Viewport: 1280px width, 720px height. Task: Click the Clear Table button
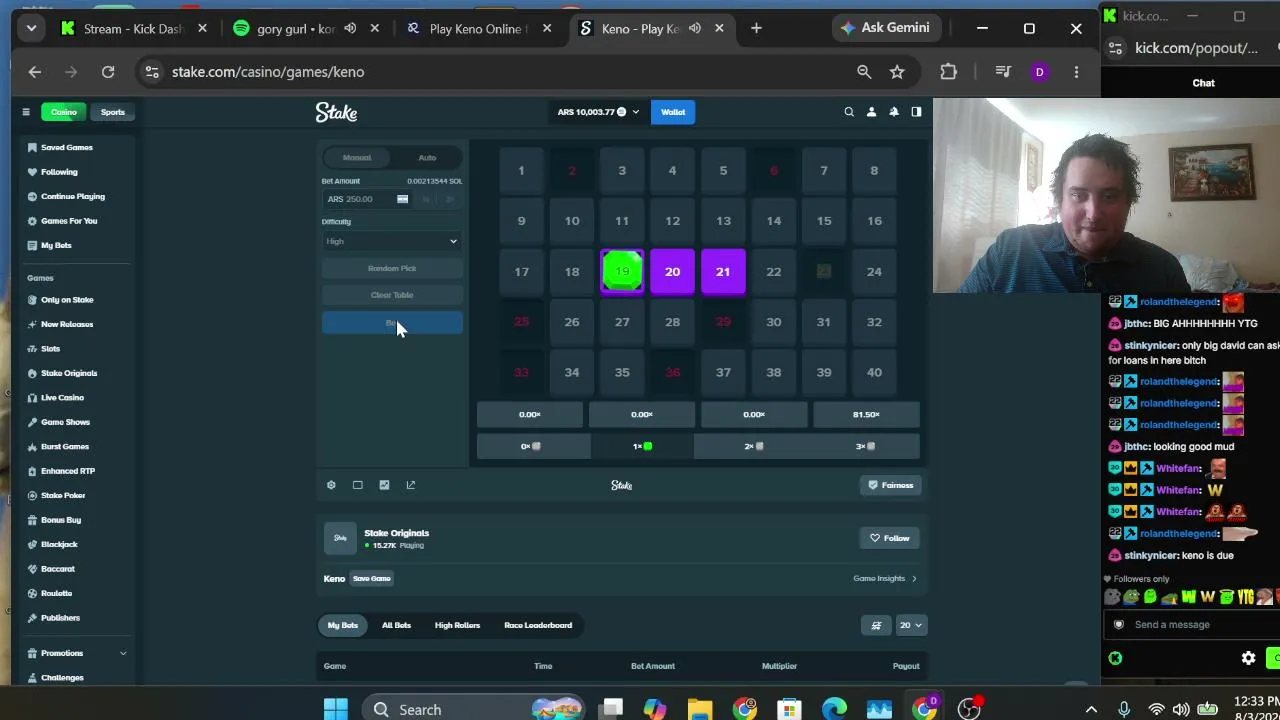(x=392, y=295)
